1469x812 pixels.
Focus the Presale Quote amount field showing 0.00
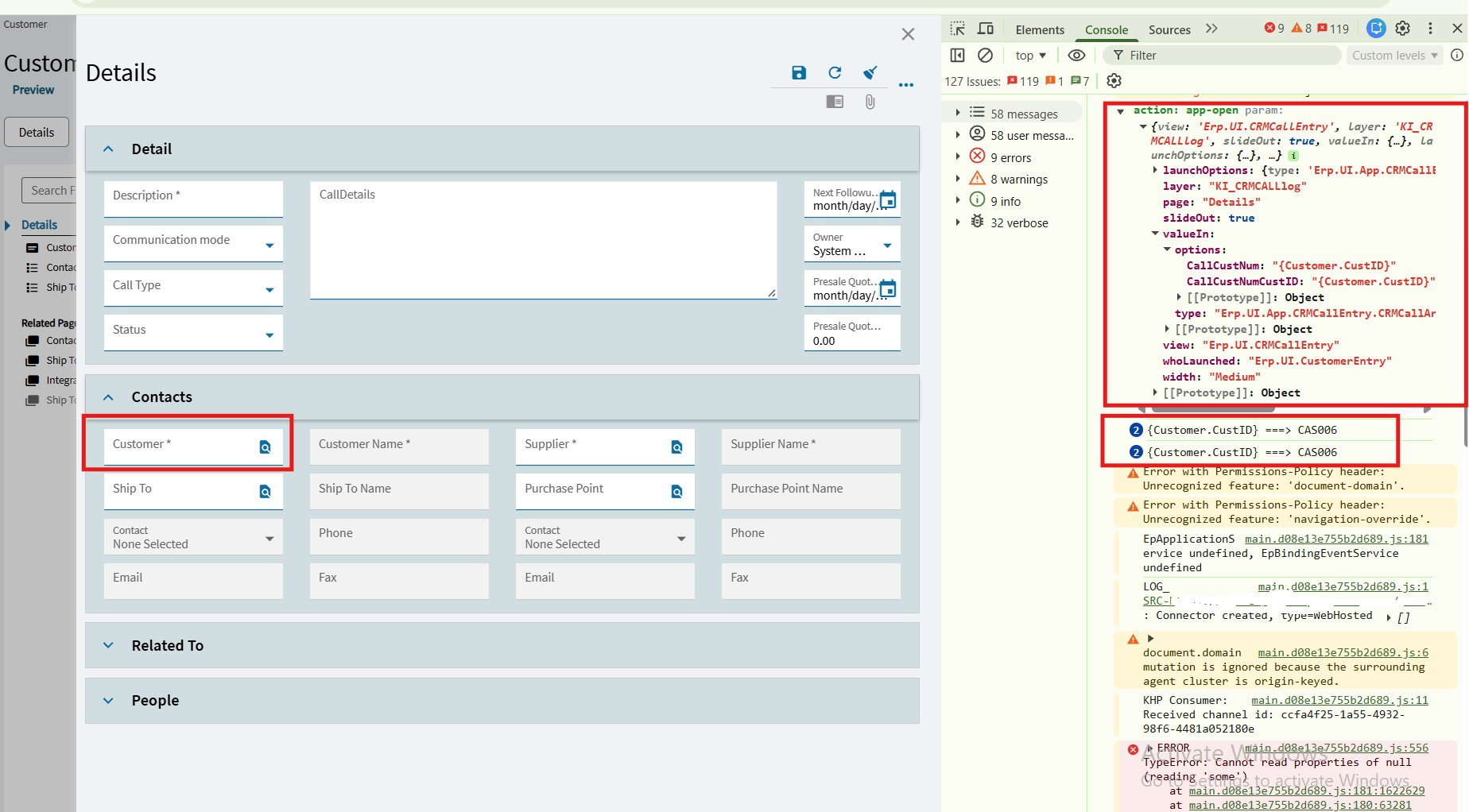[x=852, y=333]
